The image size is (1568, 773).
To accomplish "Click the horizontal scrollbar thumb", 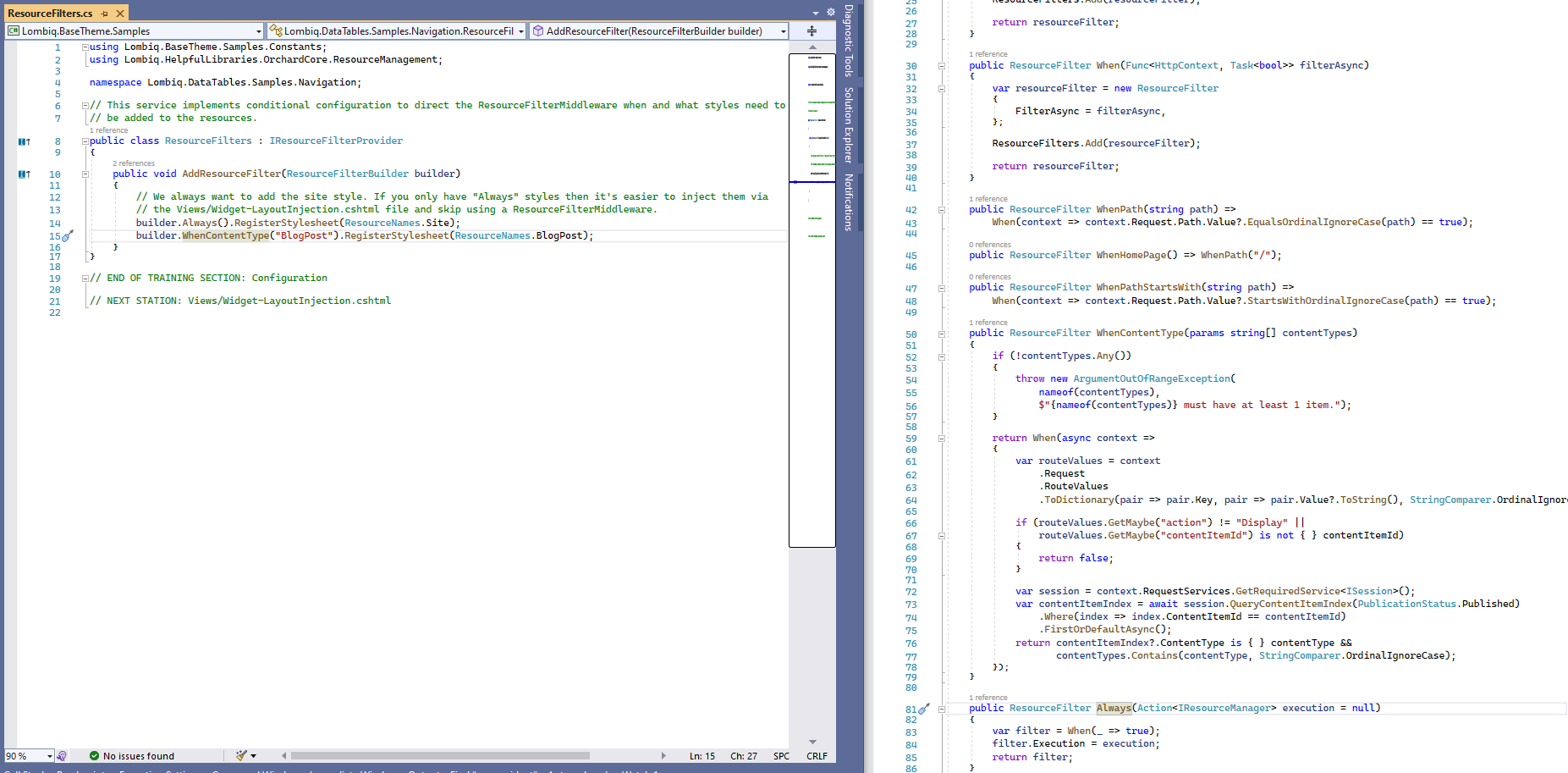I will [440, 756].
